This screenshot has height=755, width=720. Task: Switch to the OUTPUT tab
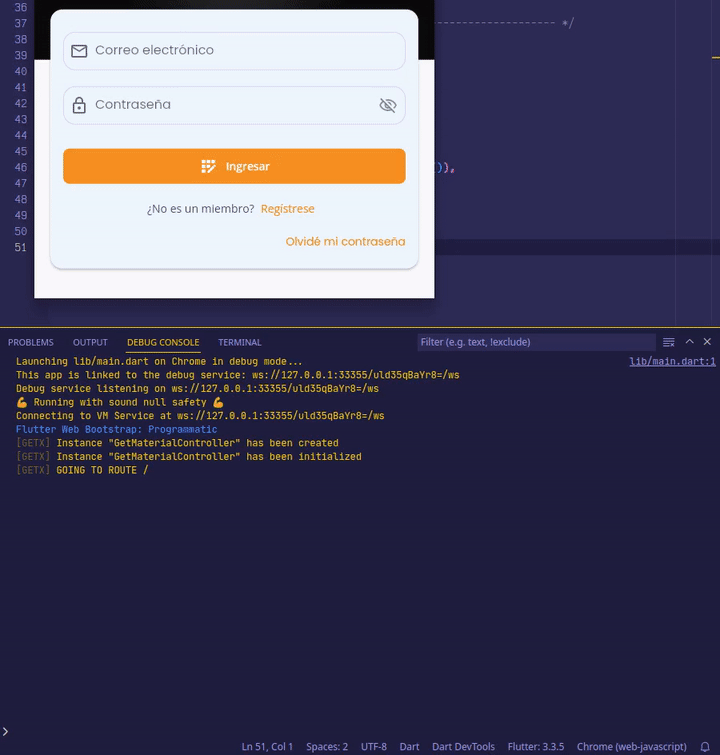point(90,342)
